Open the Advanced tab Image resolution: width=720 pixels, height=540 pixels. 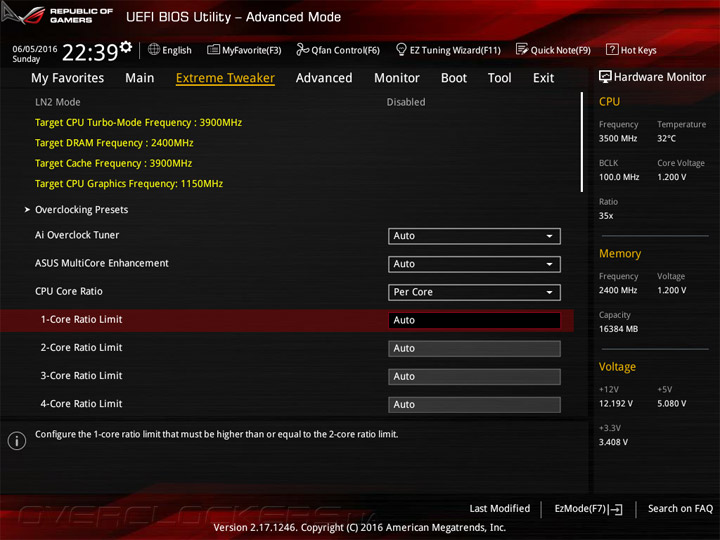click(x=324, y=78)
